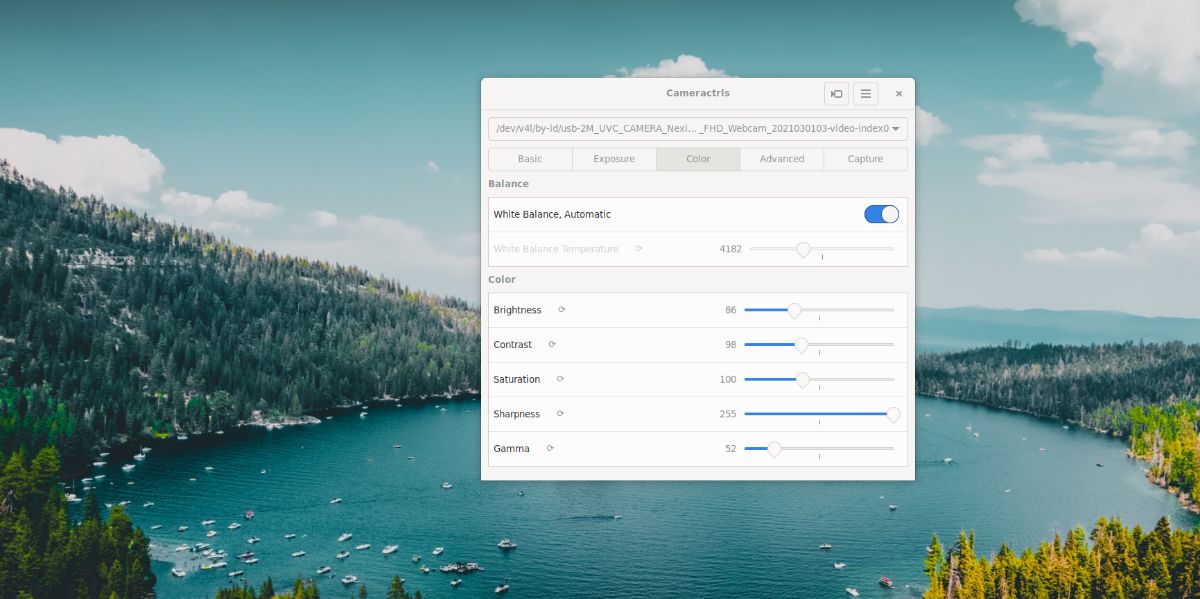This screenshot has width=1200, height=599.
Task: Reset Contrast to default value
Action: (552, 345)
